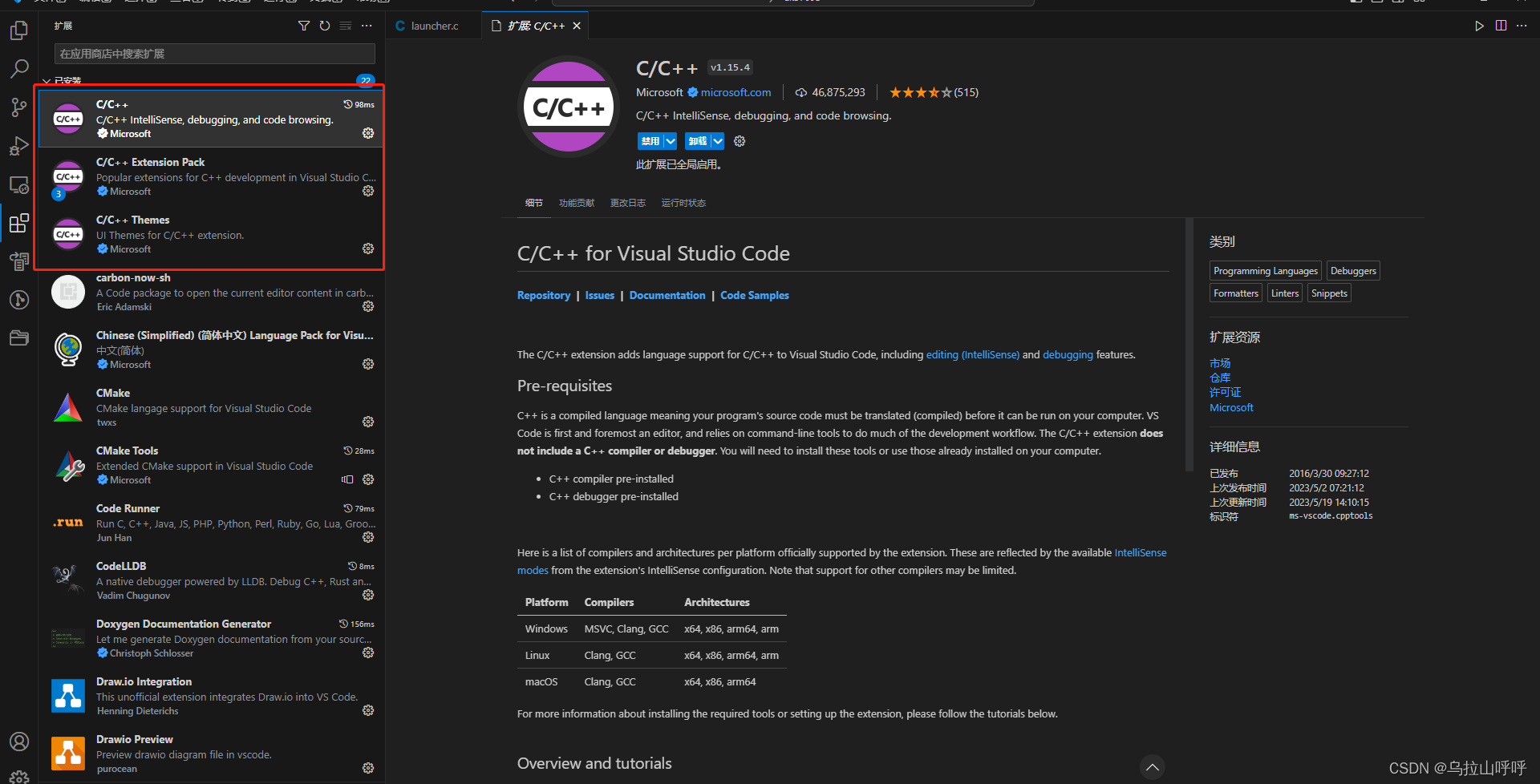
Task: Select the Drawio Preview extension entry
Action: [212, 754]
